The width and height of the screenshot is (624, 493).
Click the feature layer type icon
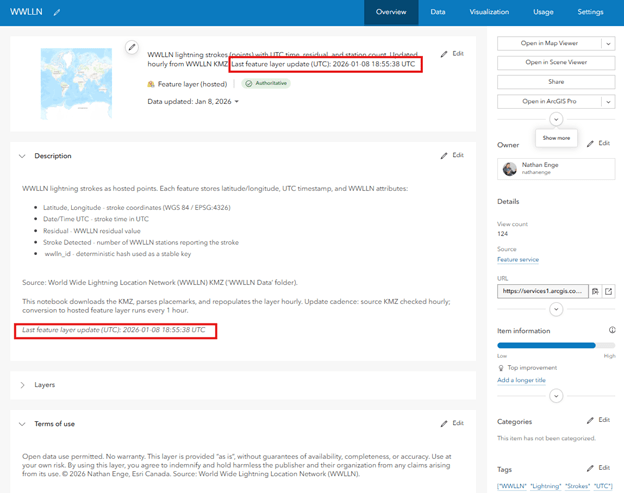151,84
